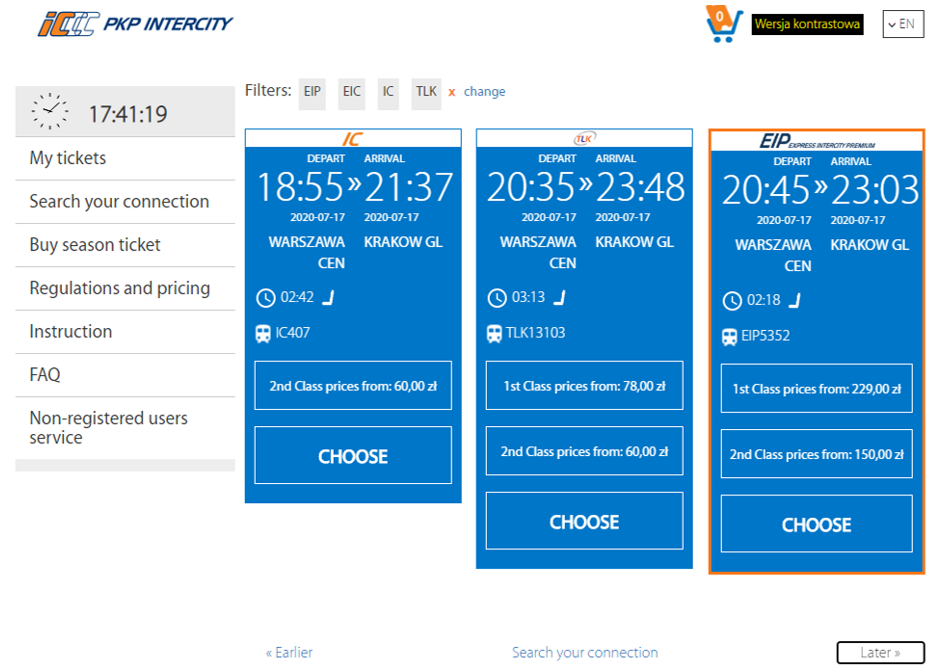
Task: Click arrival time 21:37
Action: (408, 187)
